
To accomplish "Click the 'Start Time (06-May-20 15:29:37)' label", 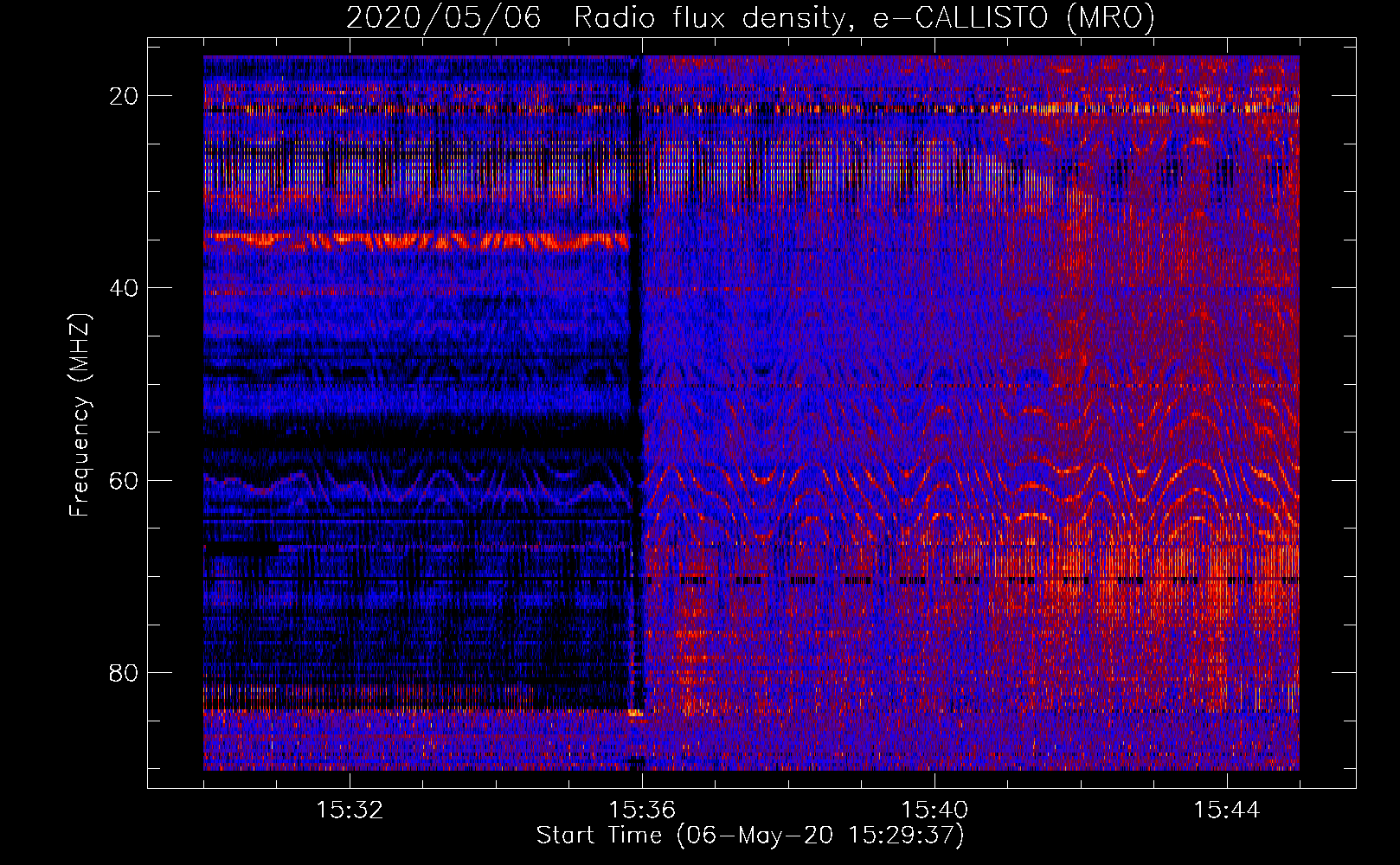I will [x=750, y=836].
